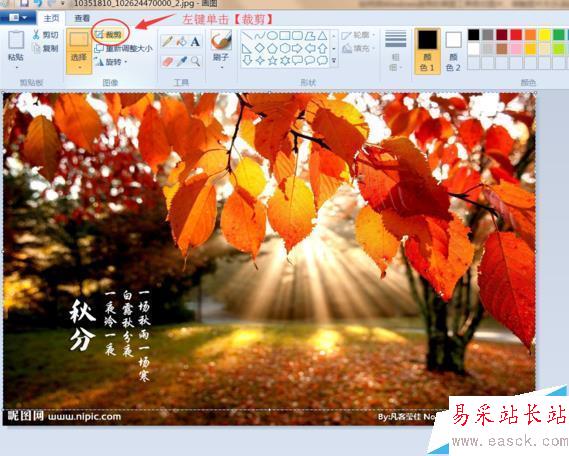569x456 pixels.
Task: Click the Cut (剪切) text button
Action: 50,35
